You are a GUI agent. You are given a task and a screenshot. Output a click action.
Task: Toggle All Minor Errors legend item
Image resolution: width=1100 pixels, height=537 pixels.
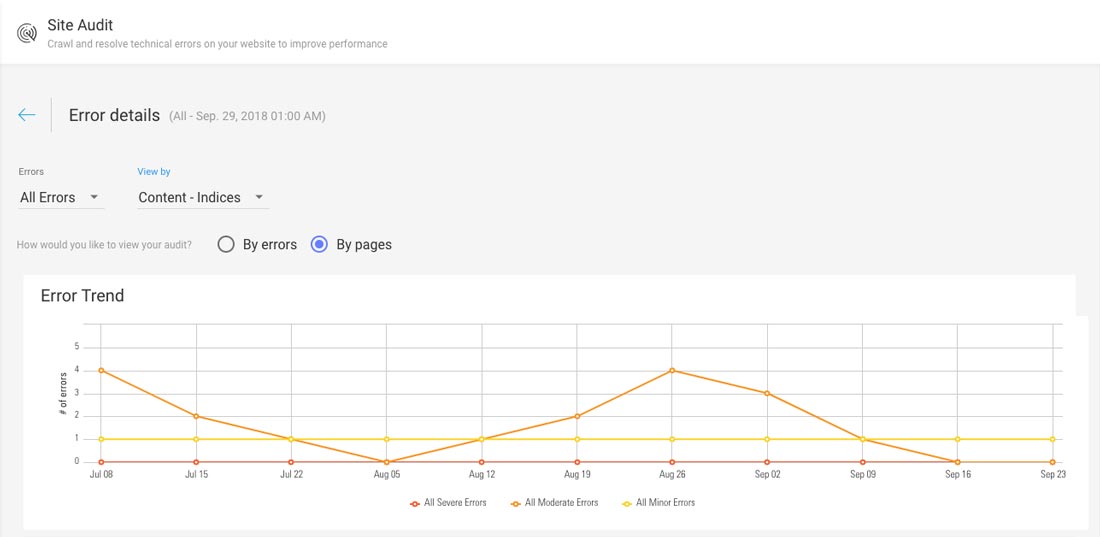[x=658, y=503]
